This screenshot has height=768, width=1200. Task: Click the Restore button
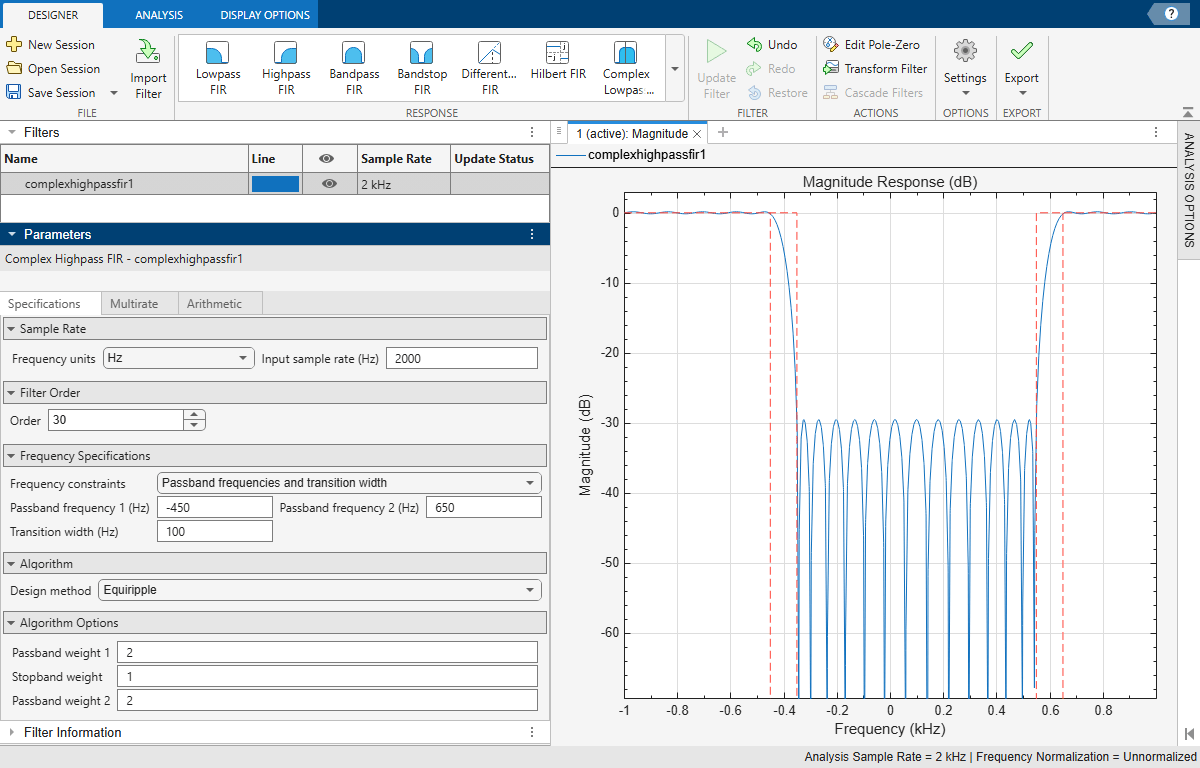(x=777, y=93)
